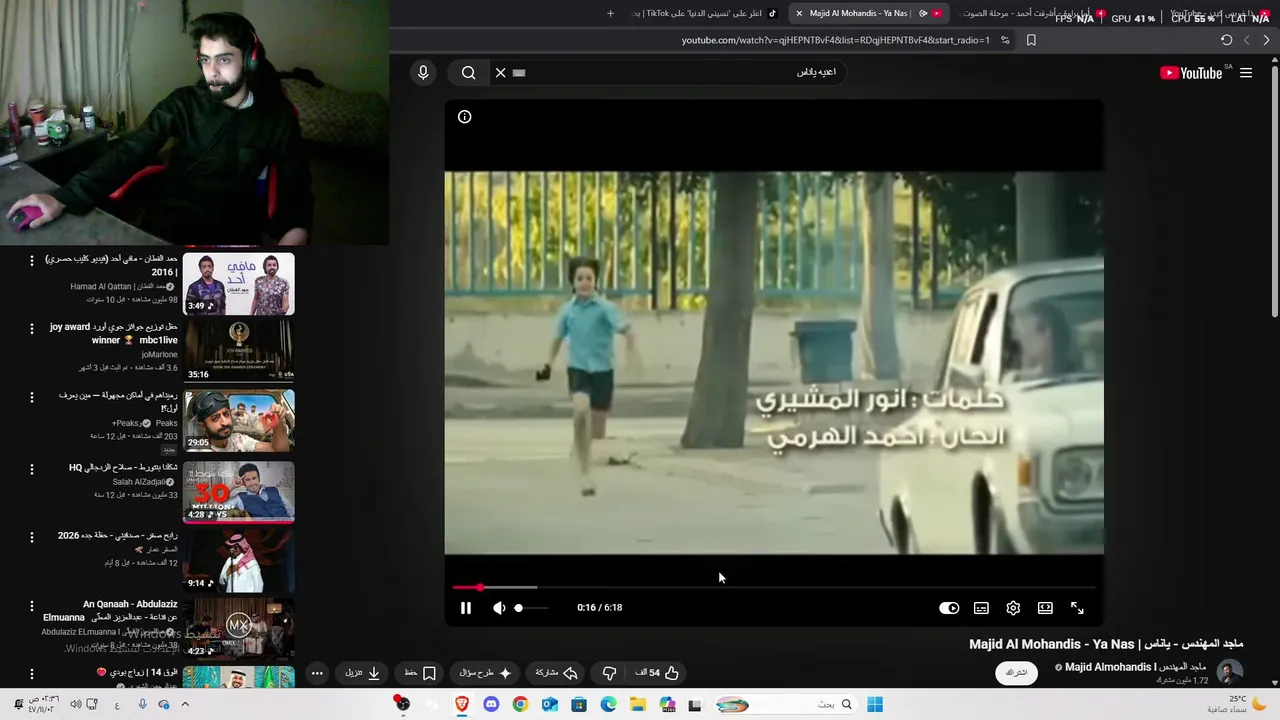Open the player settings gear
Image resolution: width=1280 pixels, height=720 pixels.
pos(1013,608)
